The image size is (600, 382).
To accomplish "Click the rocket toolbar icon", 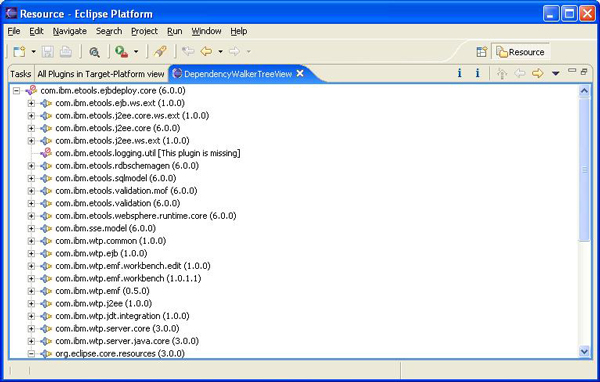I will pos(160,51).
